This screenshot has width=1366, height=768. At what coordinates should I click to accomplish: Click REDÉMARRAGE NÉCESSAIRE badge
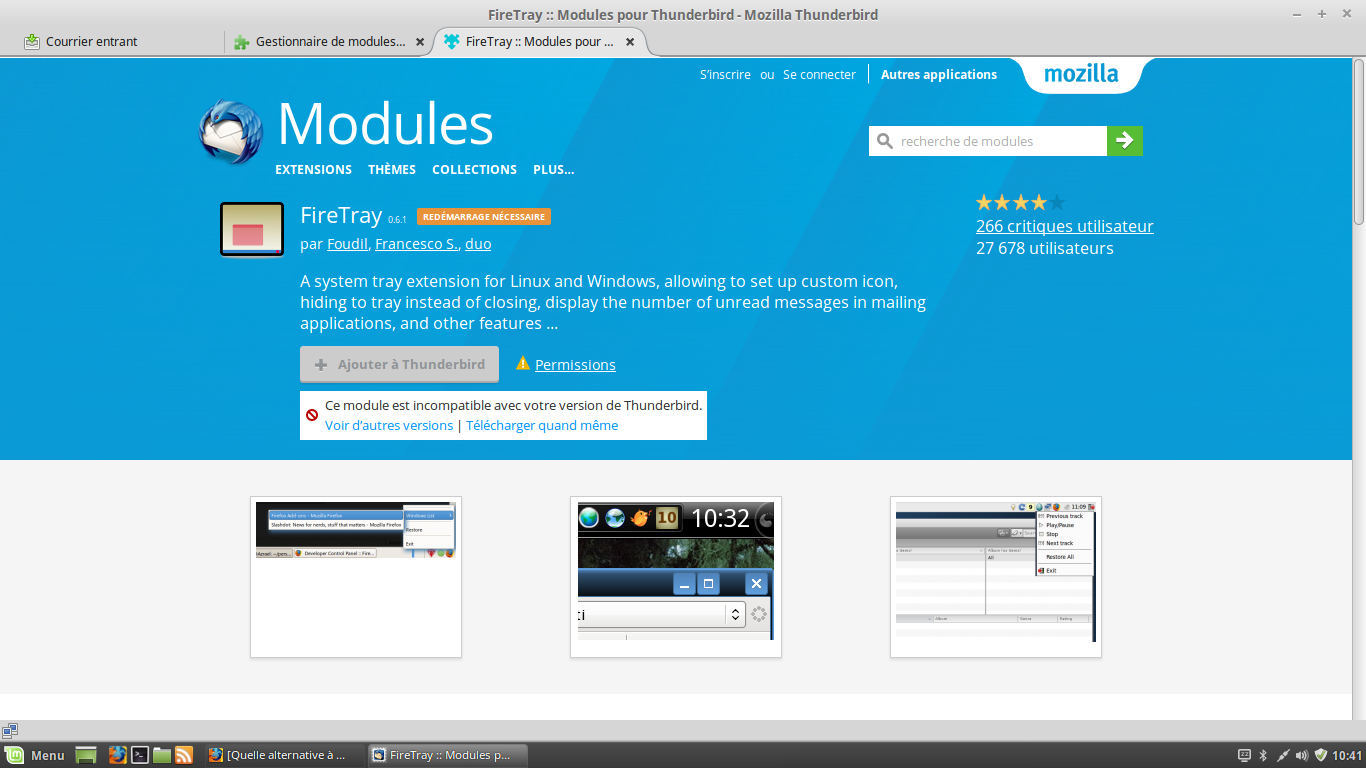[x=484, y=217]
